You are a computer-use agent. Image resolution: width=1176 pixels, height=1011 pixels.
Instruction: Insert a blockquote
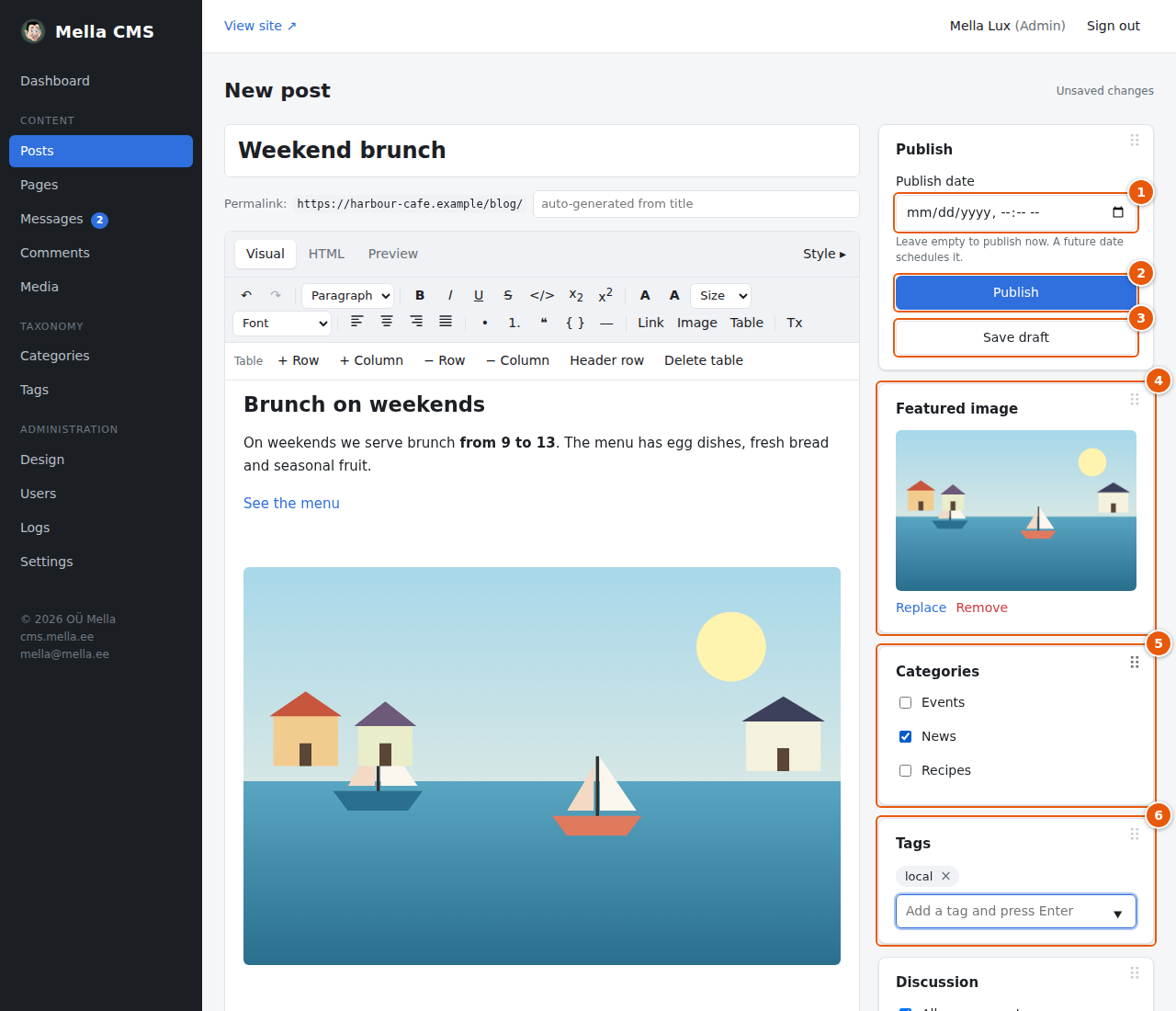click(x=544, y=323)
